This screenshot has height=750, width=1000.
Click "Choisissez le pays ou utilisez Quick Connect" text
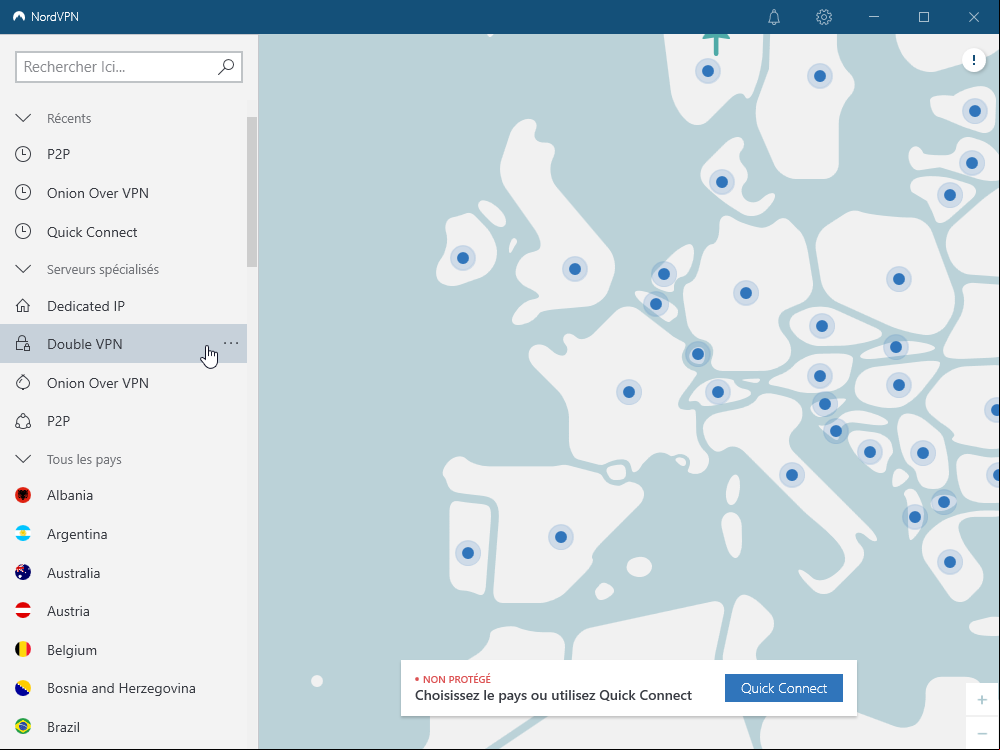(553, 695)
